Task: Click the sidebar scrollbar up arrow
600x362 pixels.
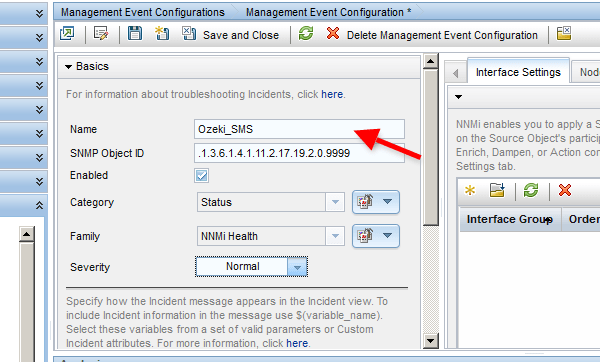Action: [26, 234]
